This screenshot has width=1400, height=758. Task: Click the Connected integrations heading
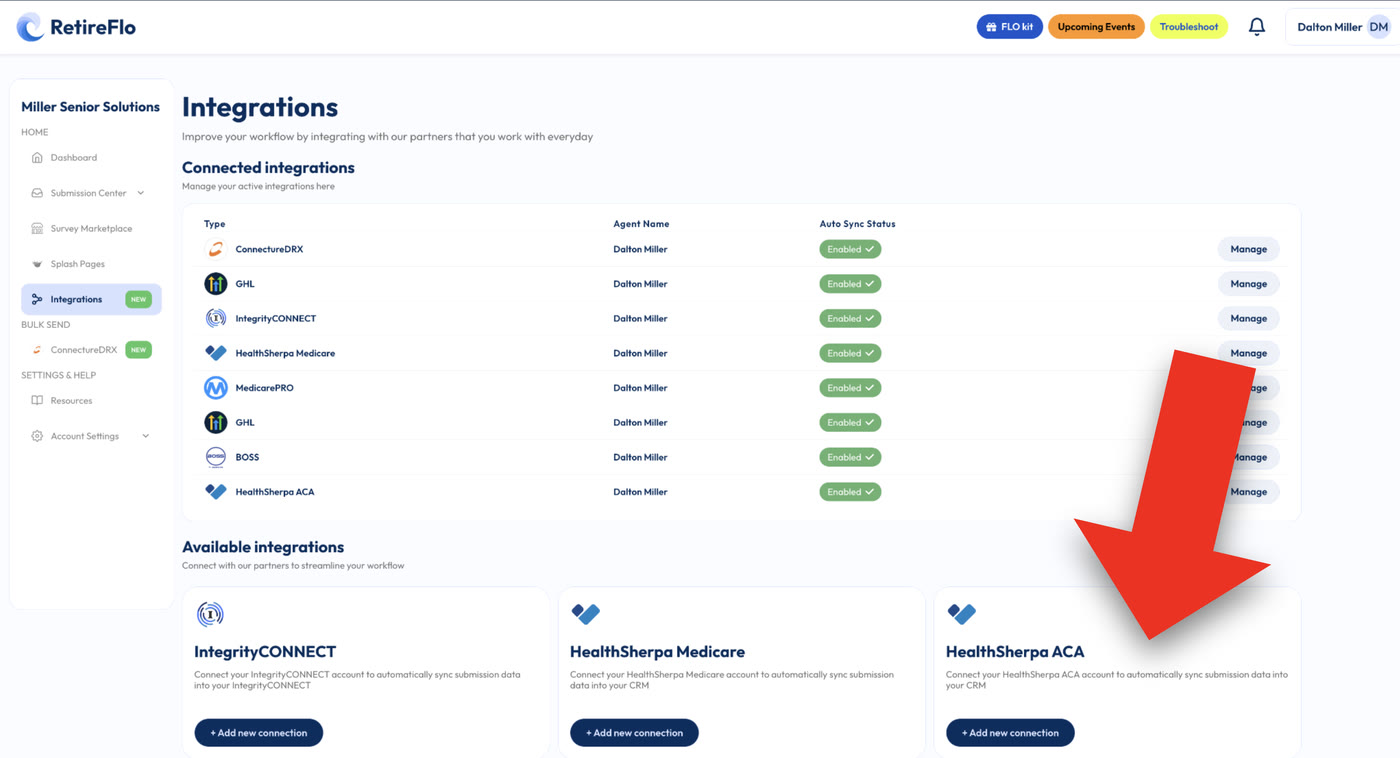pos(268,167)
